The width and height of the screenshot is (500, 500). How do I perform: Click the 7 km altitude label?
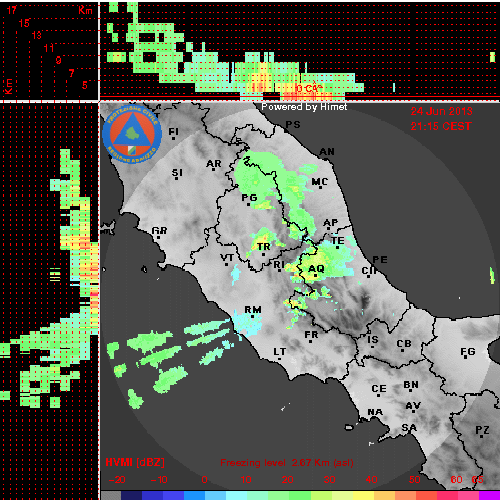point(71,73)
